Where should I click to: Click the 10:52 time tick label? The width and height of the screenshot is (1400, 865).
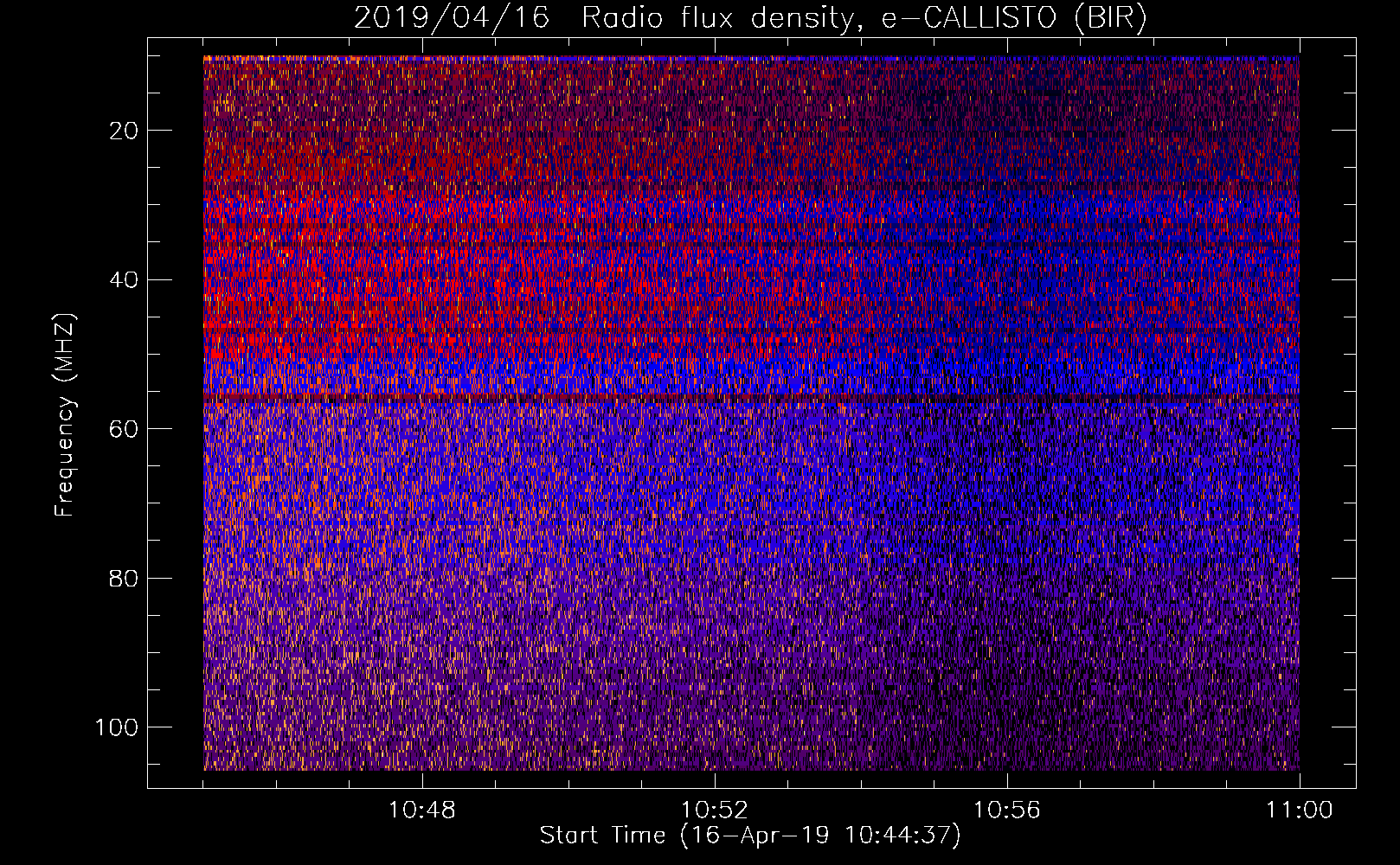(x=714, y=811)
